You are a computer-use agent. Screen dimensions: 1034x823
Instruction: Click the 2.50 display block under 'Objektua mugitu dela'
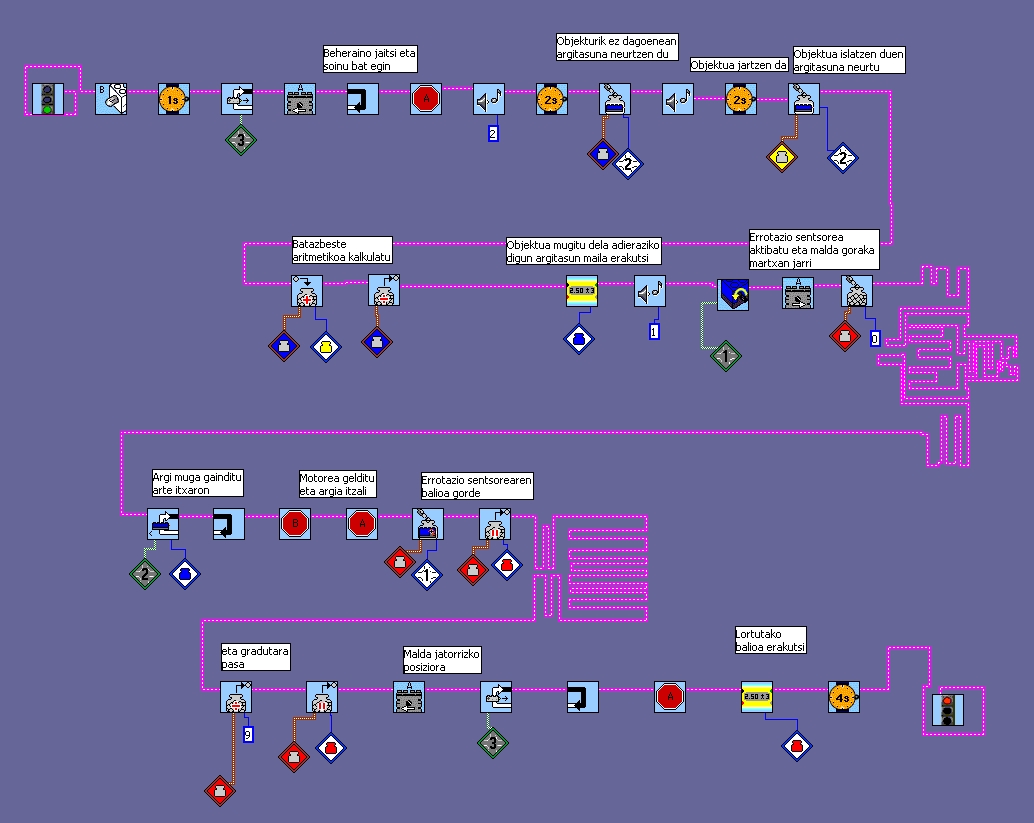[x=582, y=291]
